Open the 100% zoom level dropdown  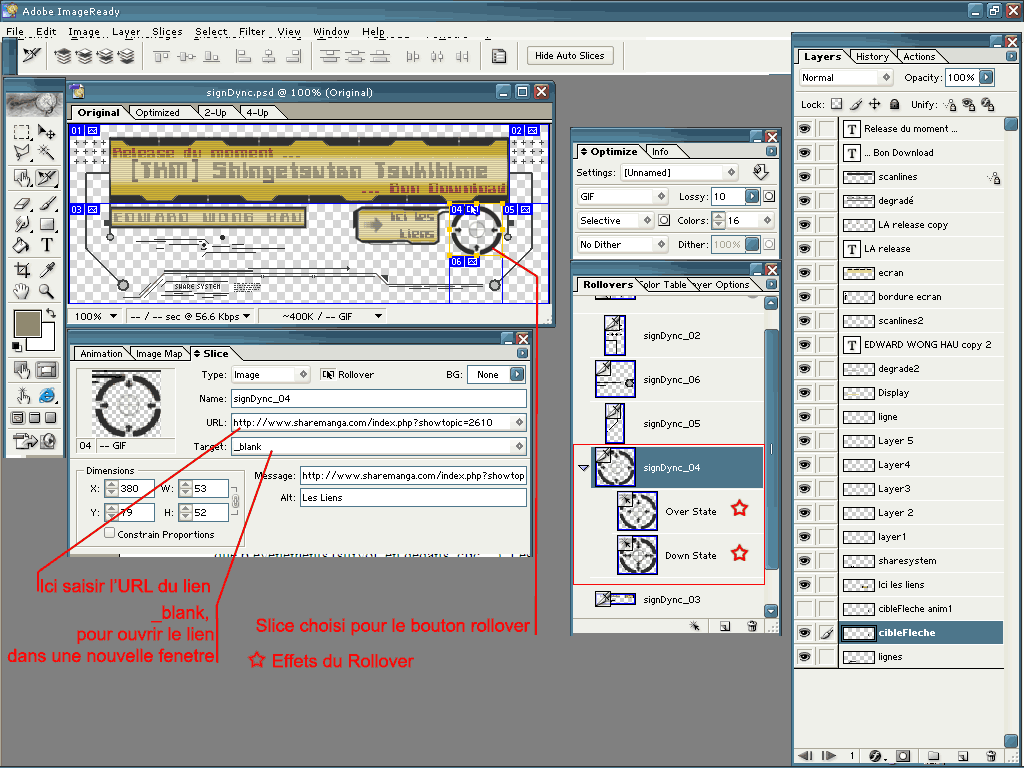[x=95, y=317]
